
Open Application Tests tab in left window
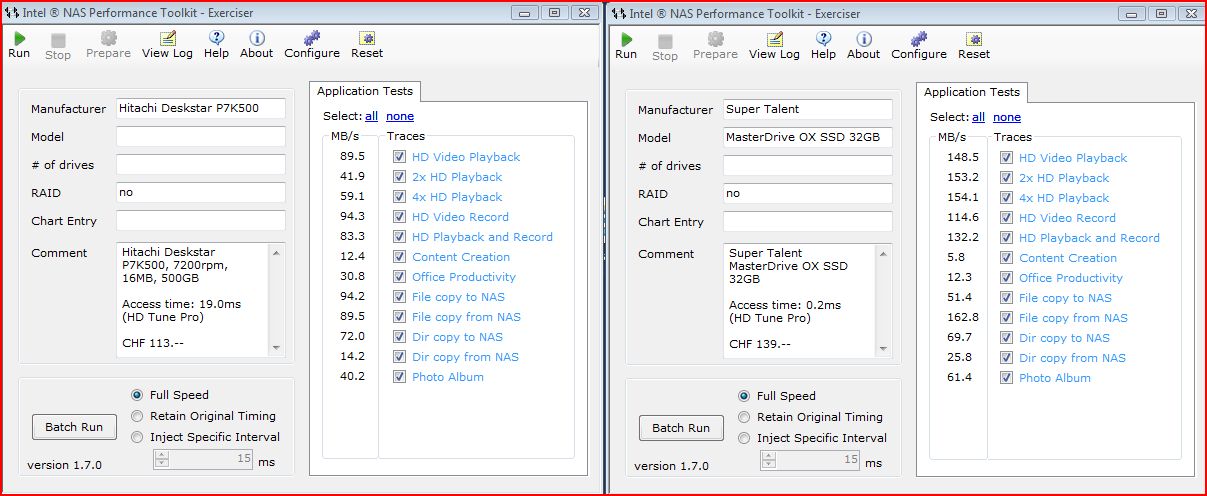click(x=365, y=91)
